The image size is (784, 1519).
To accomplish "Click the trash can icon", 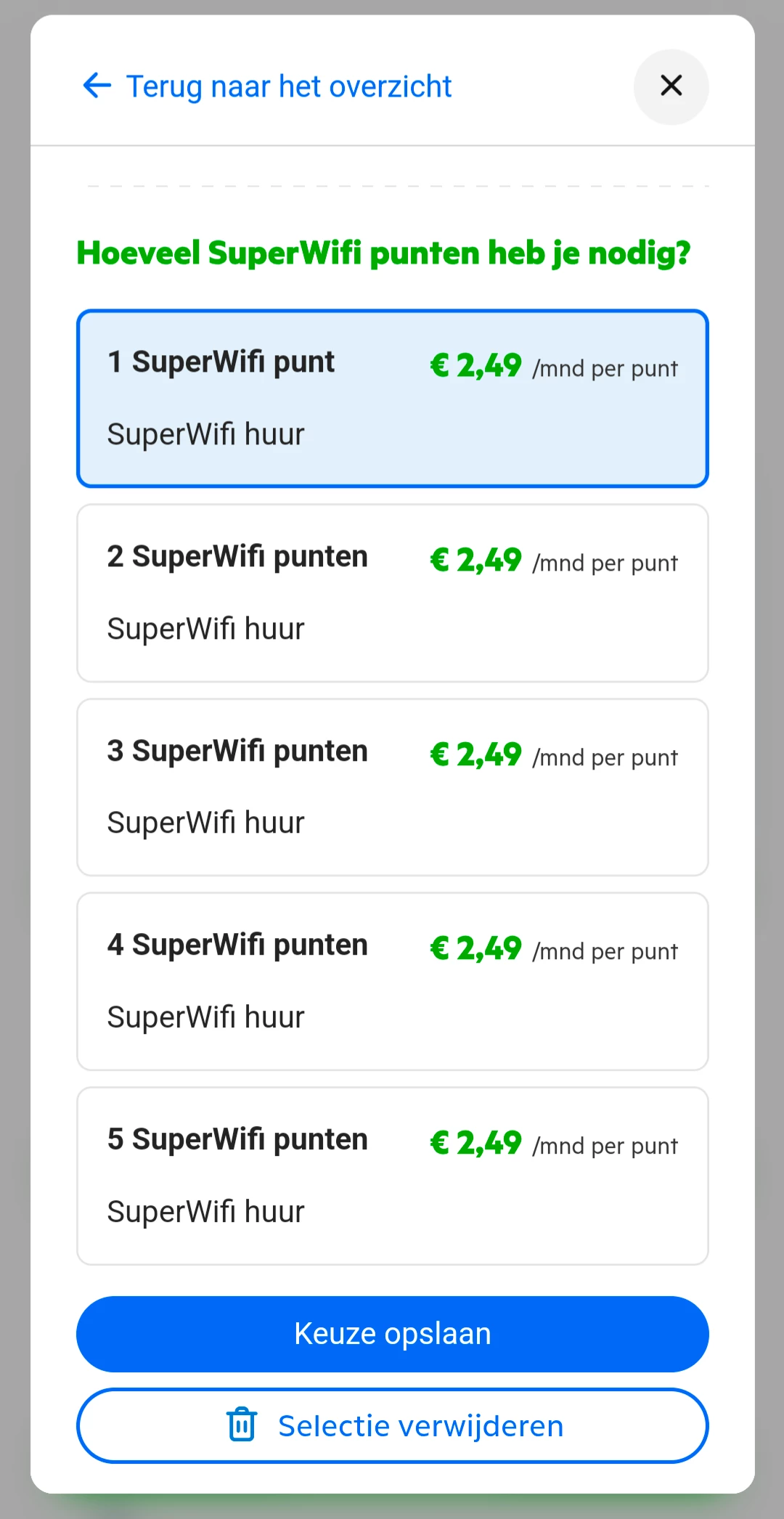I will [x=242, y=1424].
